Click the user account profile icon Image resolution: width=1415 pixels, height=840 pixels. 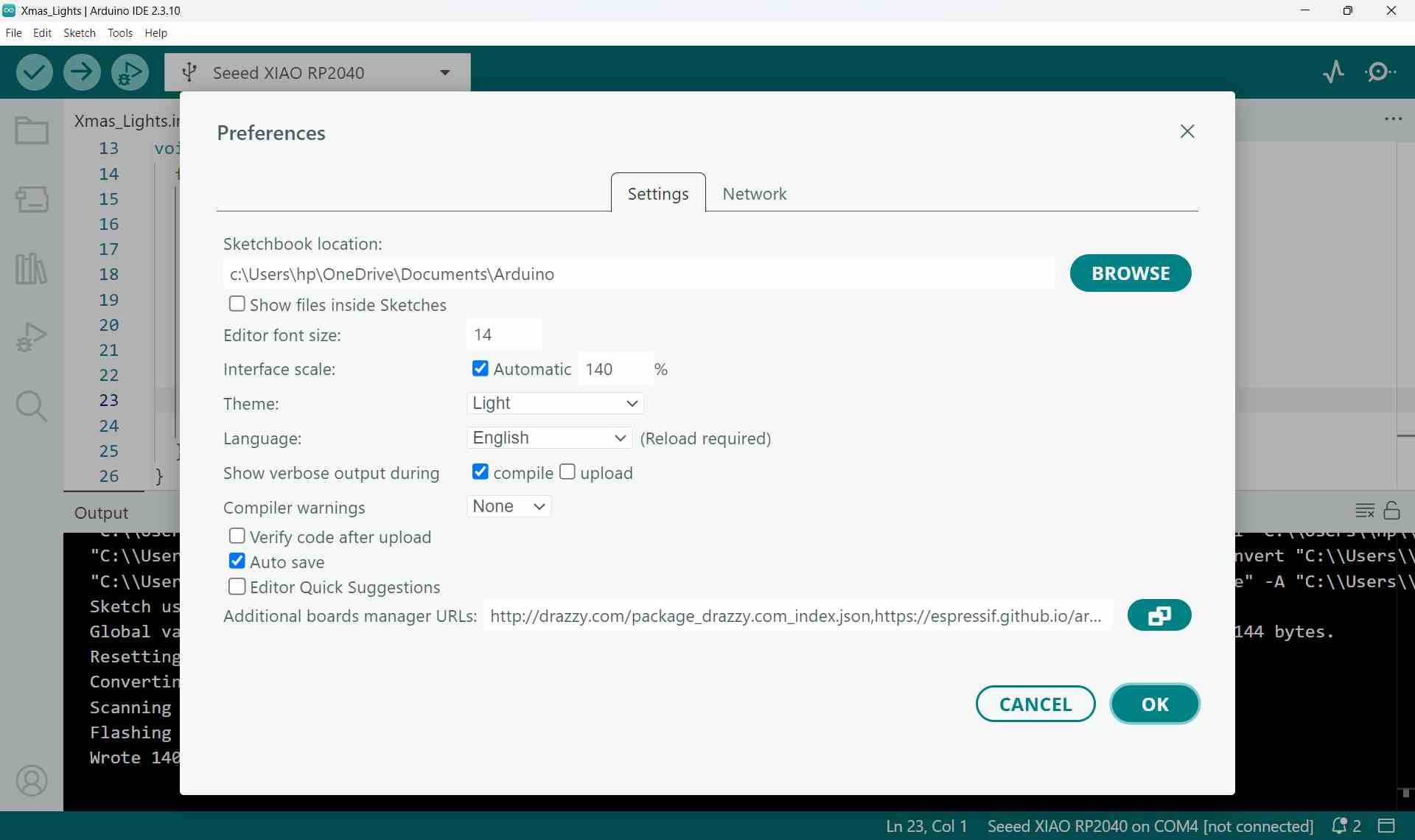[32, 781]
